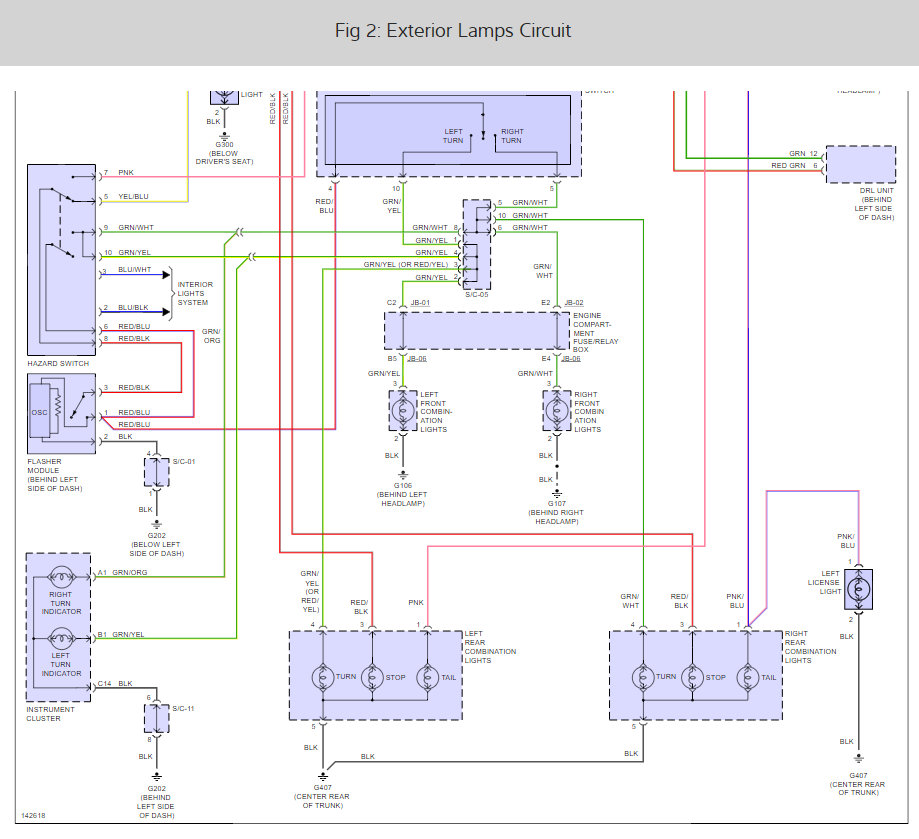919x839 pixels.
Task: Click the diagram number 142618
Action: [x=33, y=816]
